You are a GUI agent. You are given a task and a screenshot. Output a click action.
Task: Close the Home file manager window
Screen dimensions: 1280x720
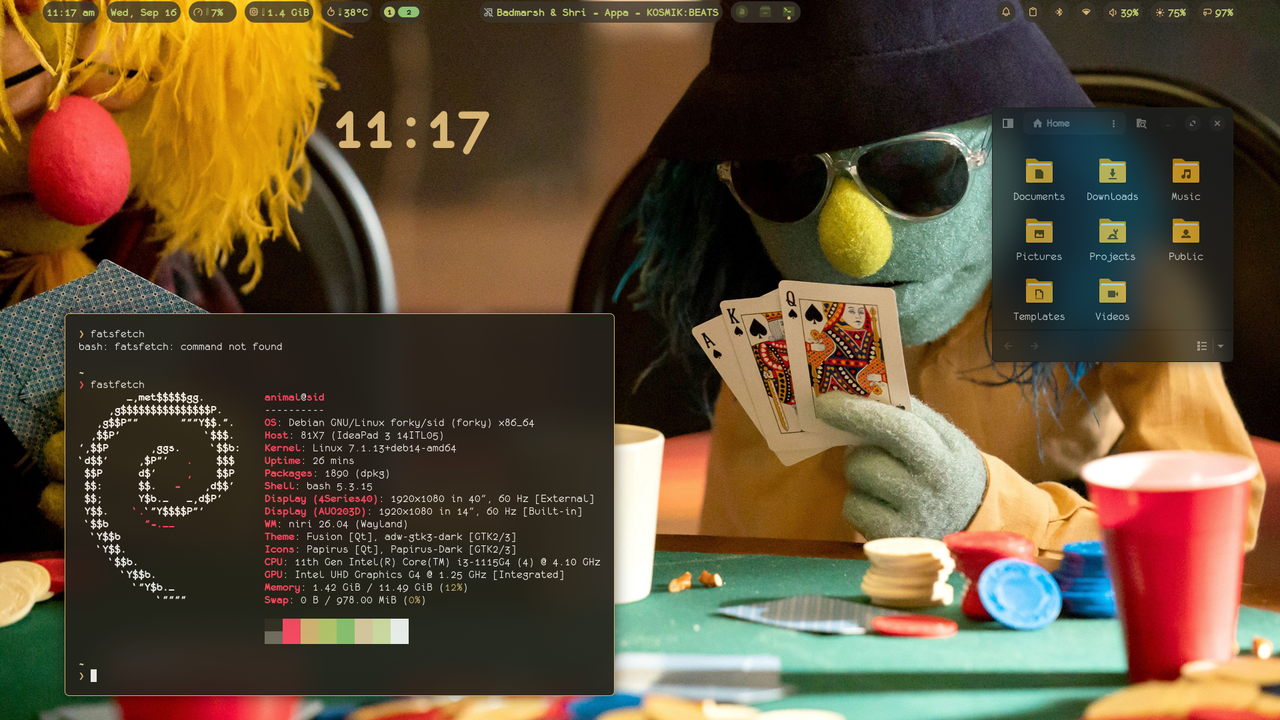pos(1217,123)
